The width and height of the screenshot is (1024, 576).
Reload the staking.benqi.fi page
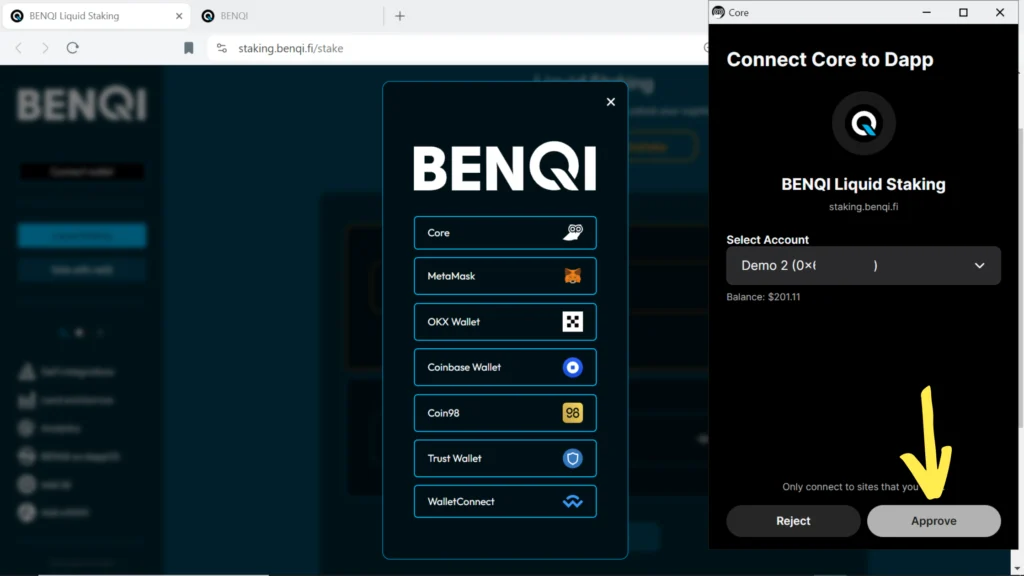[x=73, y=48]
